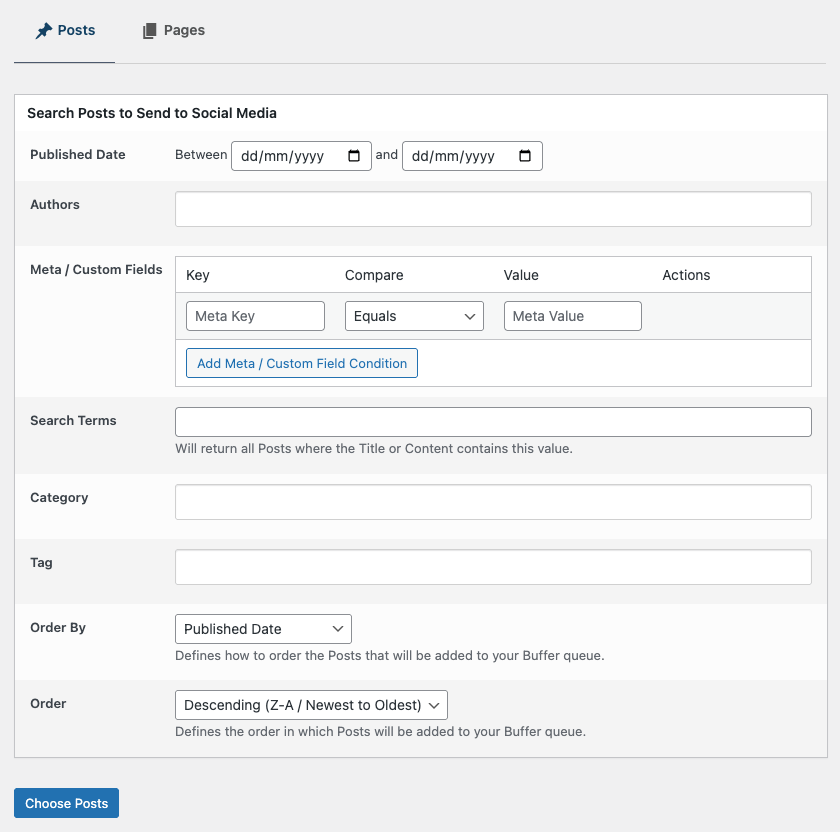The image size is (840, 832).
Task: Click the Posts pin icon
Action: [x=44, y=31]
